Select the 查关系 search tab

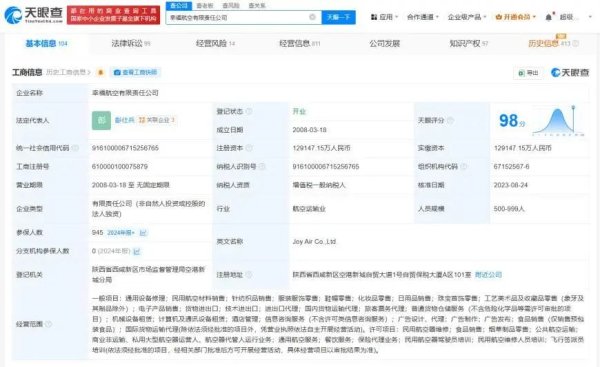(257, 5)
